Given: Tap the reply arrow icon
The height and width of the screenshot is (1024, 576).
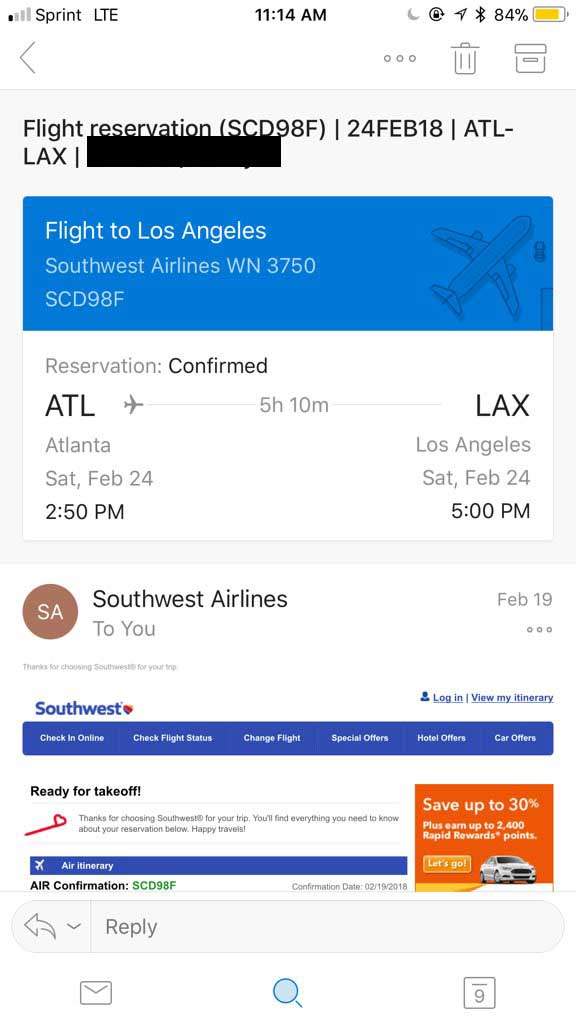Looking at the screenshot, I should [x=40, y=926].
